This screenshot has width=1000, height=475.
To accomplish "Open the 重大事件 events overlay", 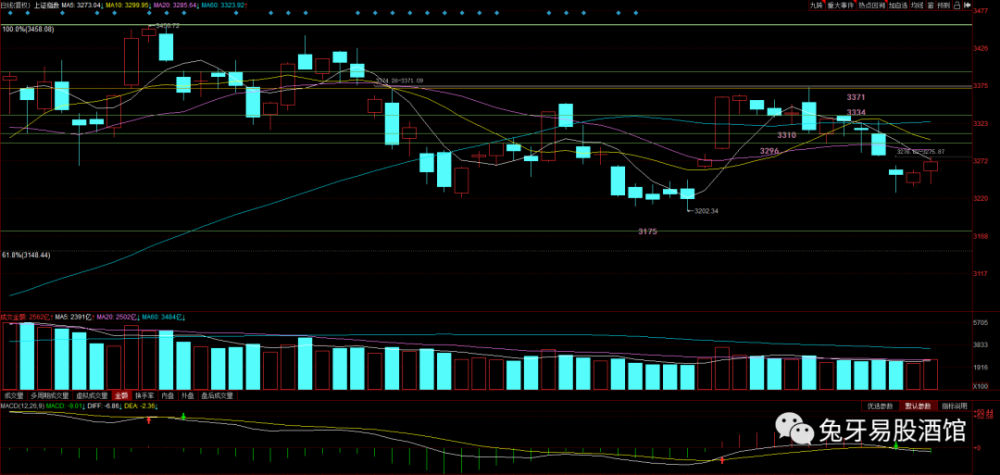I will click(841, 5).
